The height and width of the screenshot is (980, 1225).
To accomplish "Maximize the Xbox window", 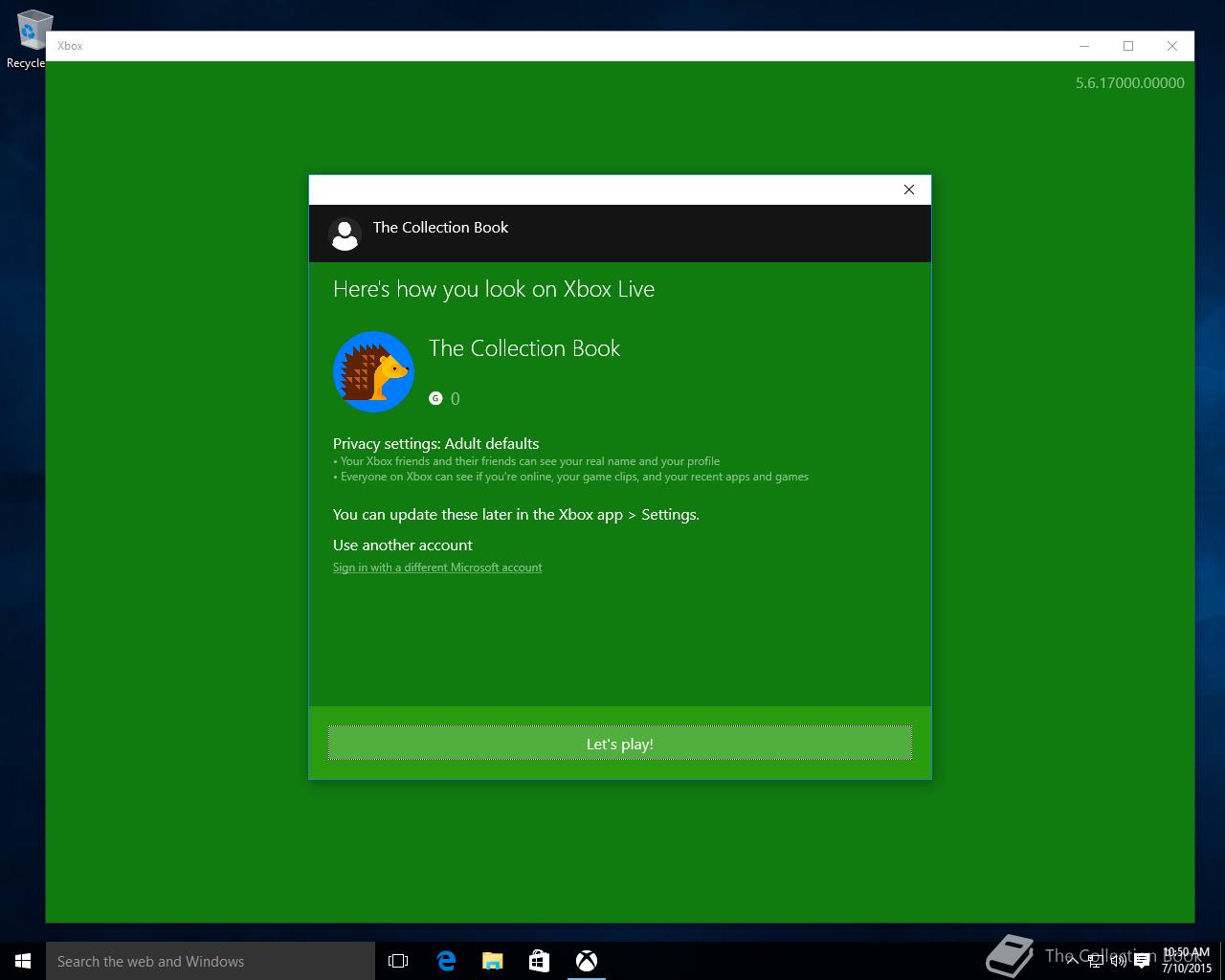I will tap(1128, 46).
